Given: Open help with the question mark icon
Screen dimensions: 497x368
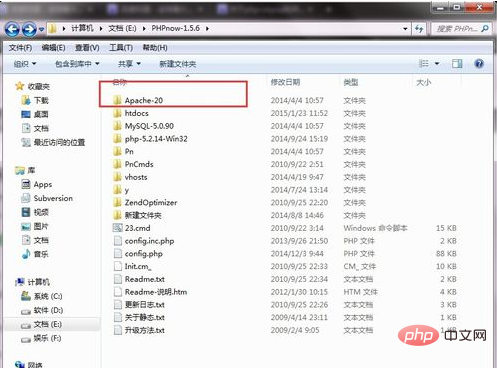Looking at the screenshot, I should (x=479, y=63).
